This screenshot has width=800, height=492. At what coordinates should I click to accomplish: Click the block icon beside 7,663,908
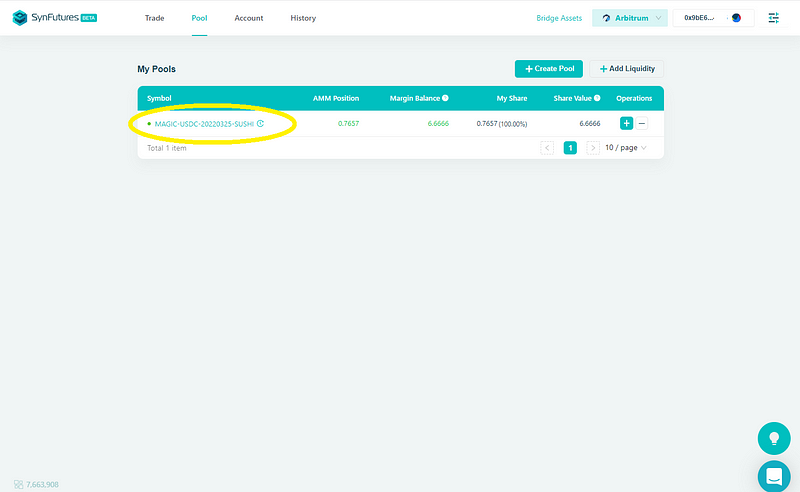tap(18, 484)
